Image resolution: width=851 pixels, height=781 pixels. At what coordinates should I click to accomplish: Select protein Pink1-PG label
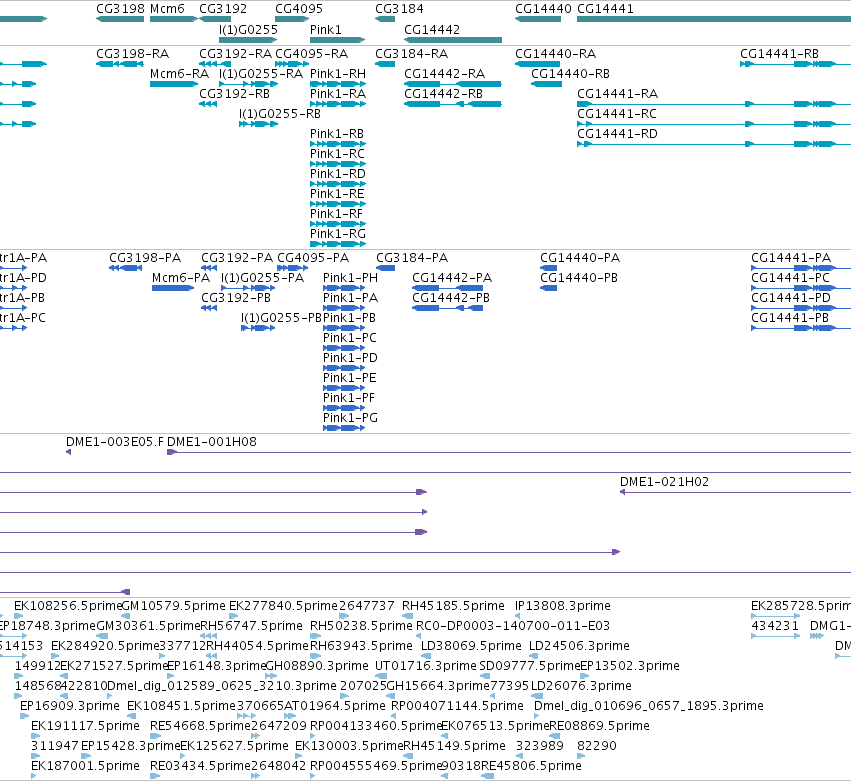tap(350, 417)
